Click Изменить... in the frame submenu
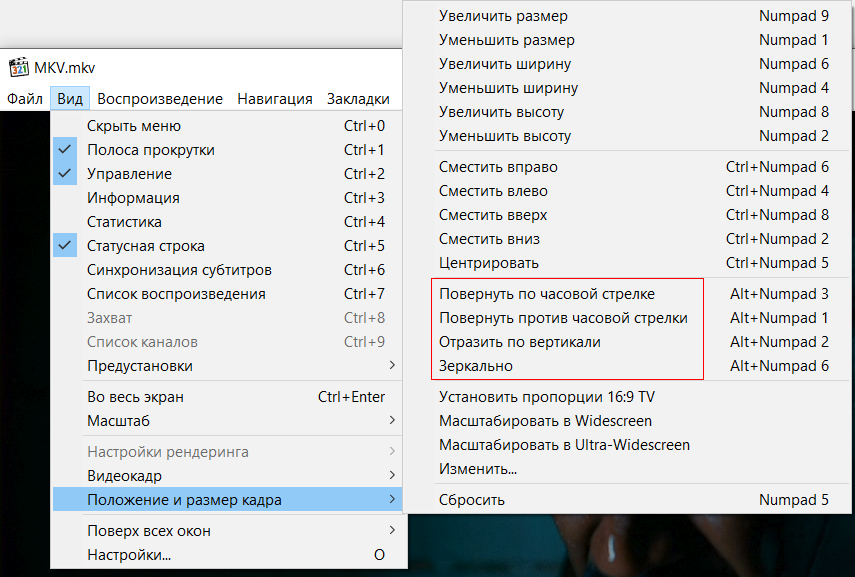 (478, 469)
